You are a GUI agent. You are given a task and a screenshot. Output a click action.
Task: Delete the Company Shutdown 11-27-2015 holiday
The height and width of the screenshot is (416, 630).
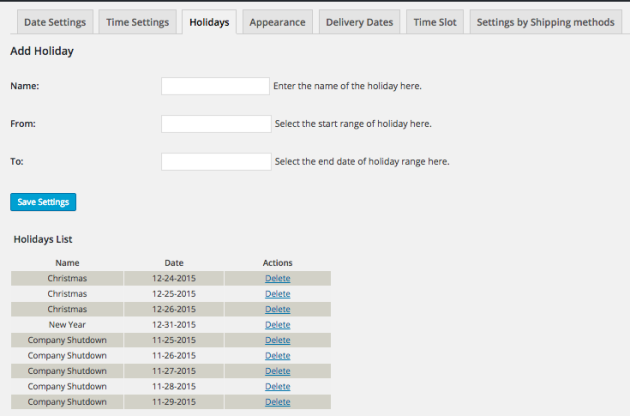pos(278,371)
